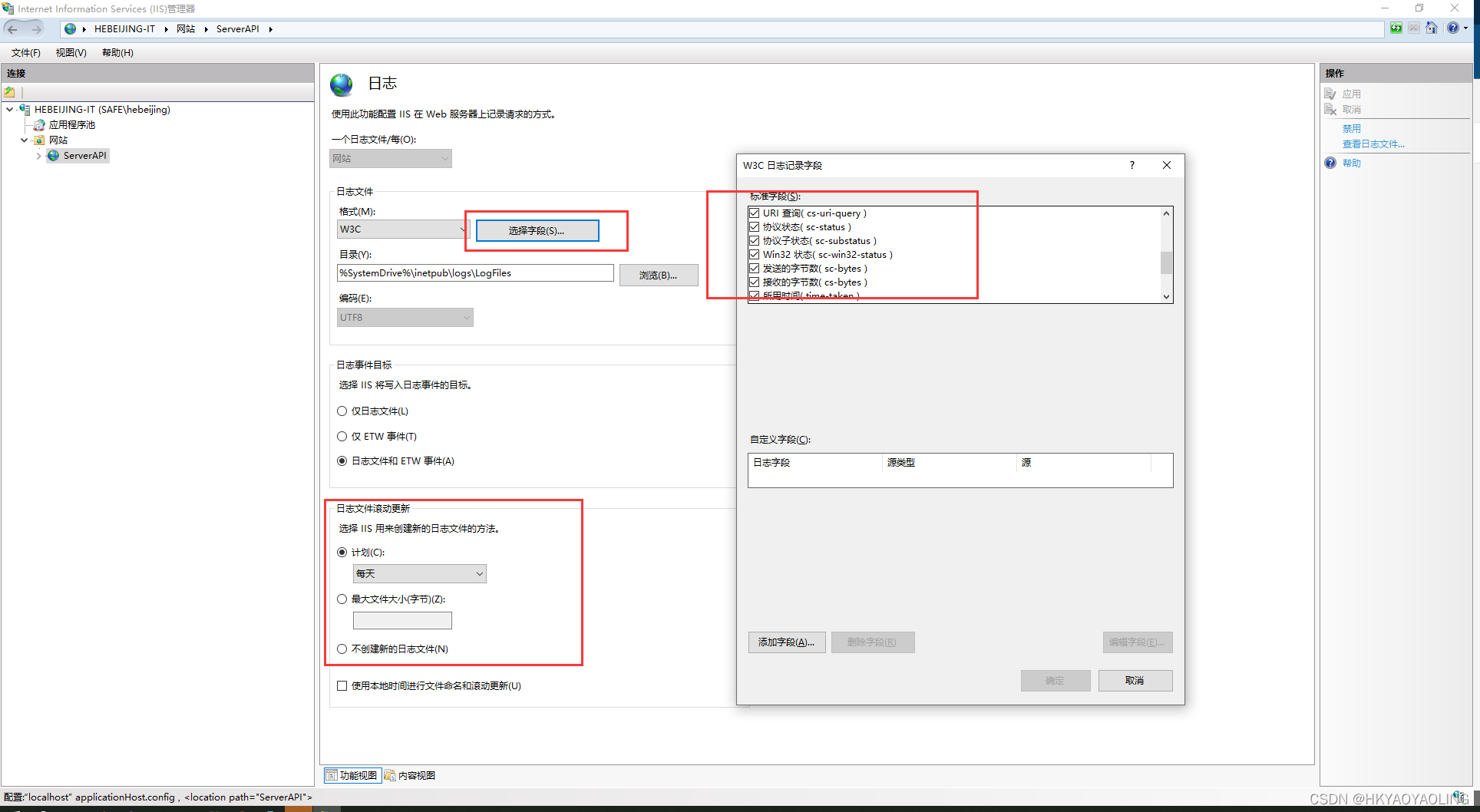1480x812 pixels.
Task: Click the dialog question mark help button
Action: coord(1132,165)
